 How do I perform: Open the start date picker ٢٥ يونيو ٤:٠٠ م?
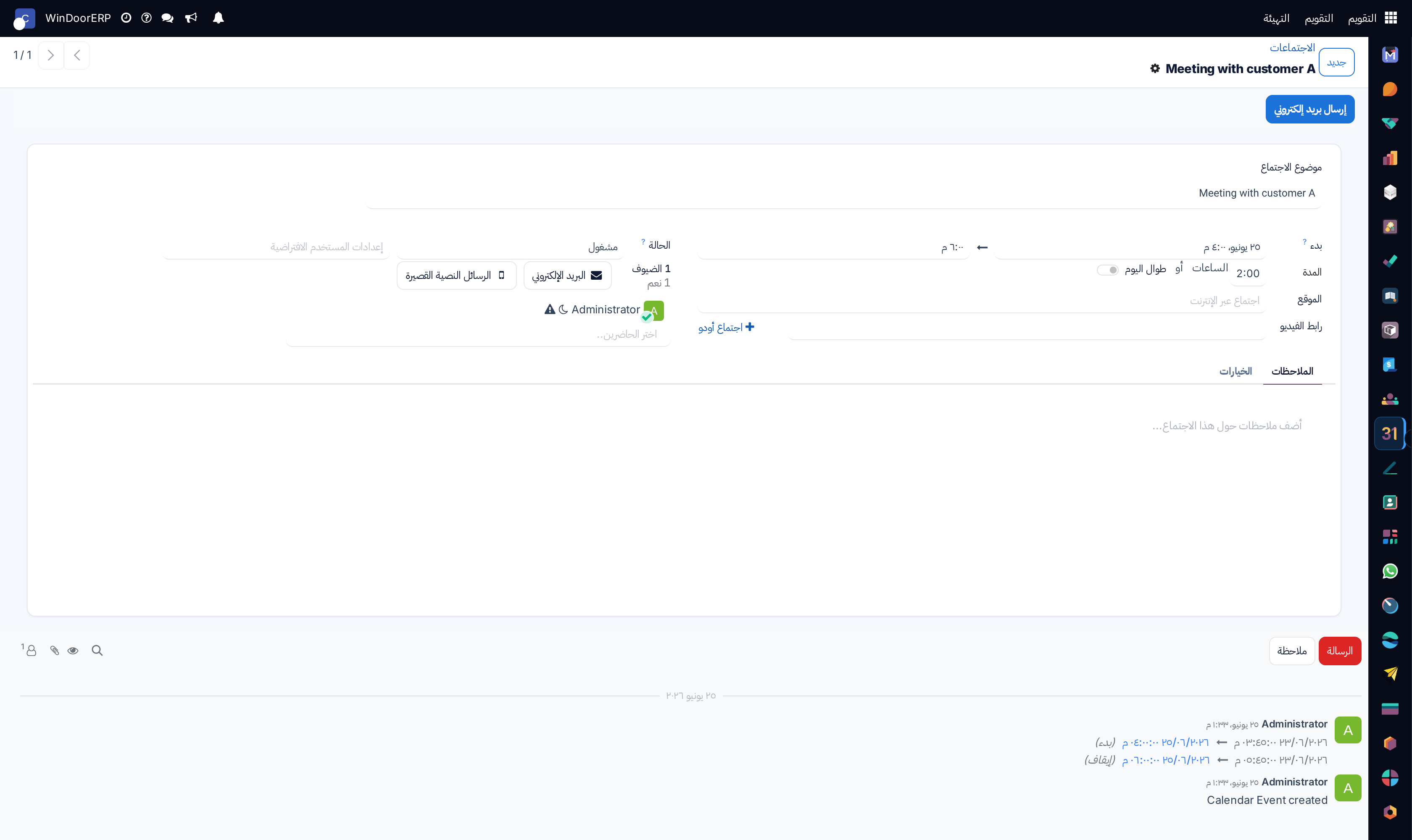point(1130,247)
